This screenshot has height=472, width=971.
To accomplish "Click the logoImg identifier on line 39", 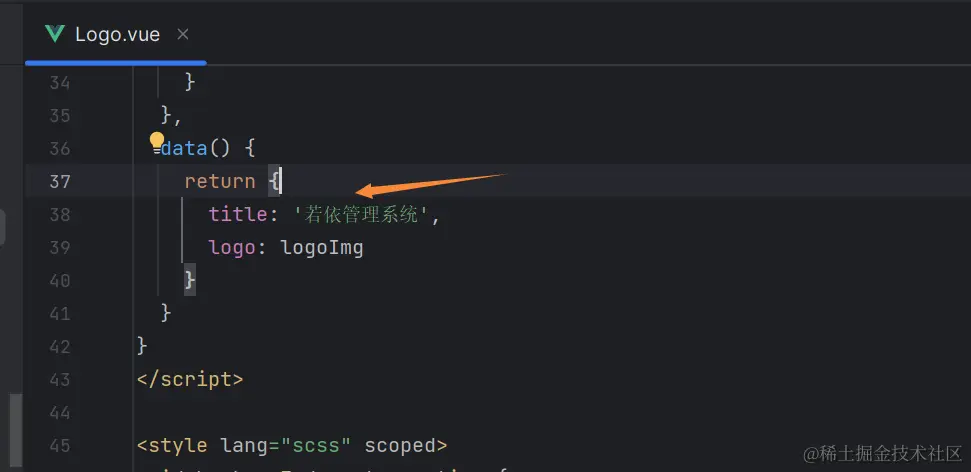I will click(x=322, y=248).
